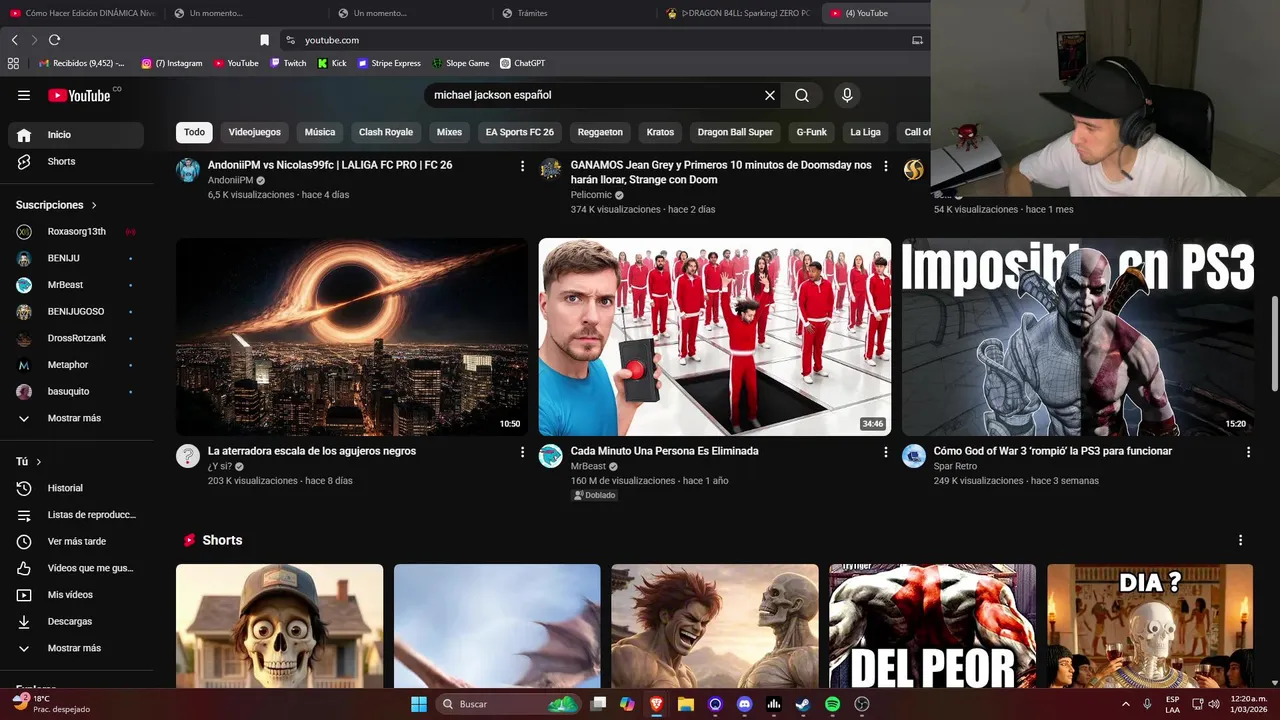Open Pelicomic channel name
The width and height of the screenshot is (1280, 720).
click(x=591, y=195)
